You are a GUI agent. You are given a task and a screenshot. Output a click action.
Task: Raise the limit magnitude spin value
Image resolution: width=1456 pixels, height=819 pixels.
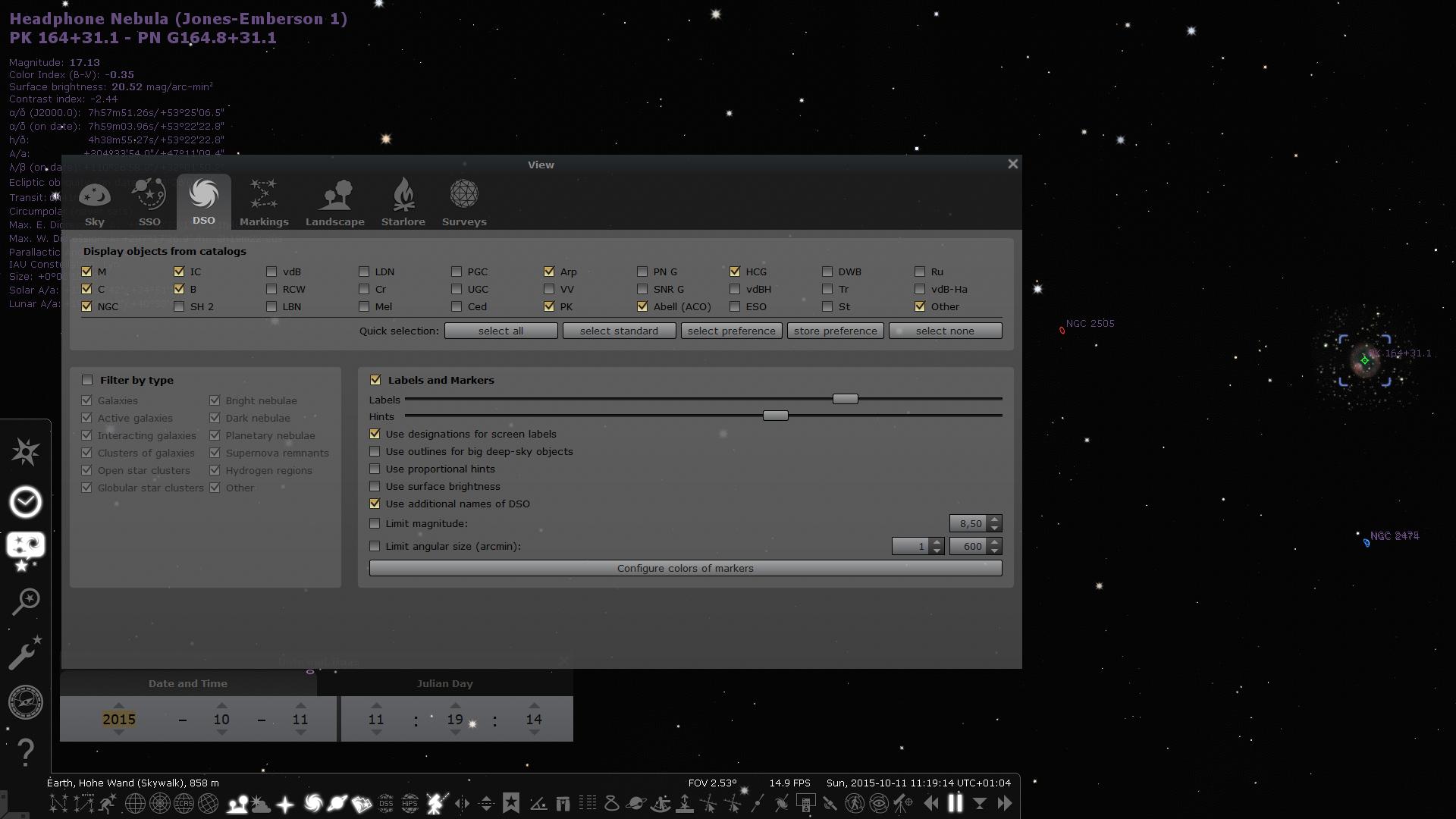tap(996, 519)
